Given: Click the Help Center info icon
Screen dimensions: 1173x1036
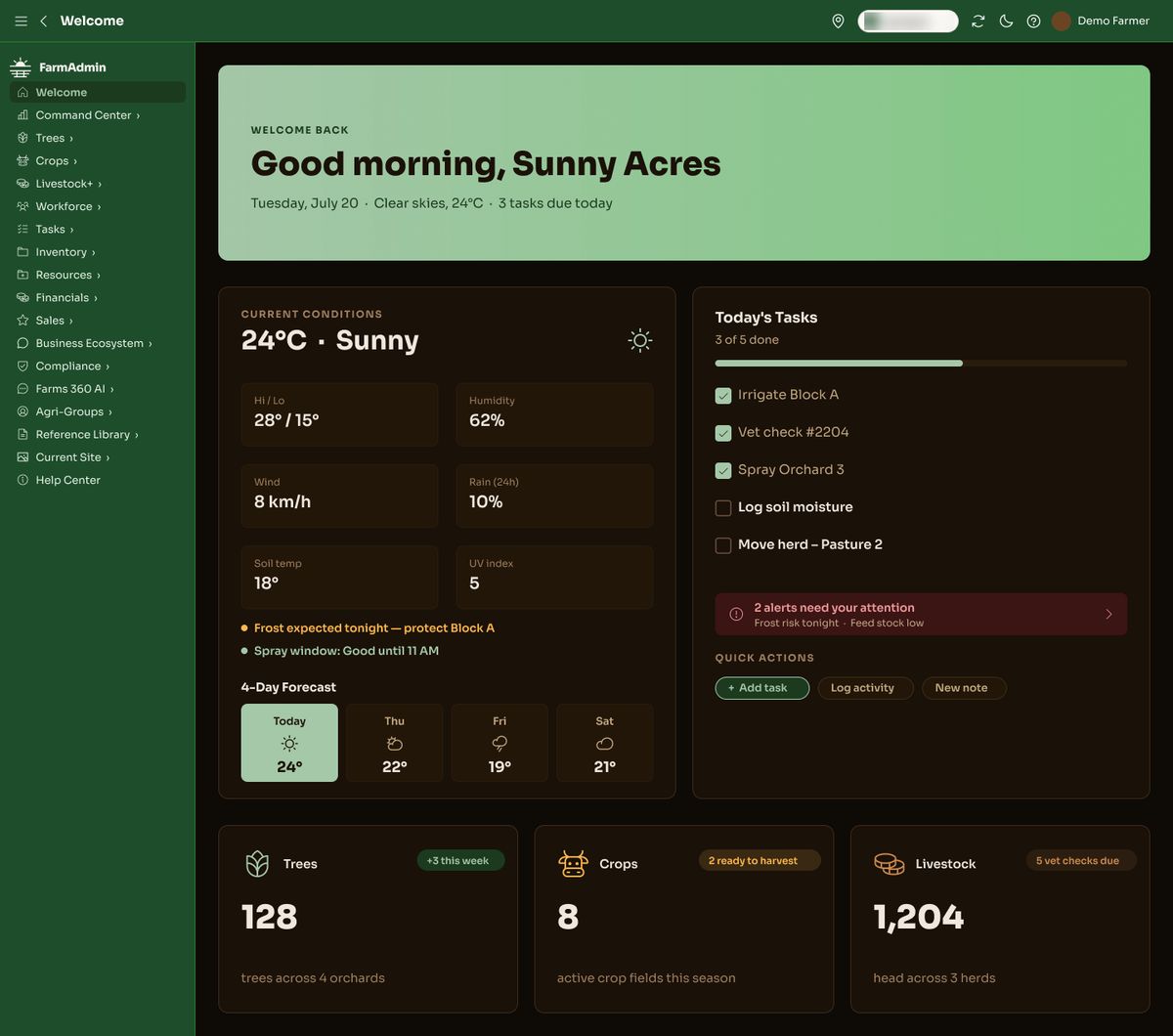Looking at the screenshot, I should click(23, 480).
